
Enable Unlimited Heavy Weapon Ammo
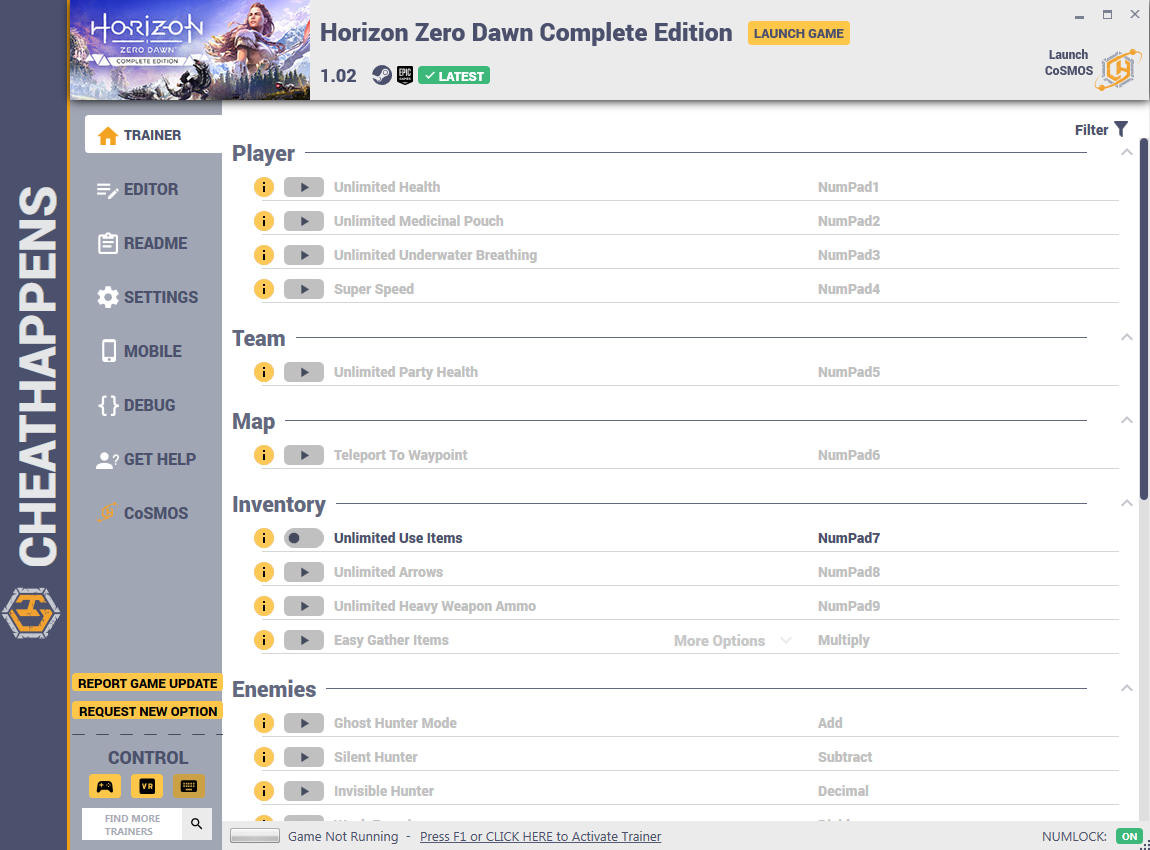(x=304, y=606)
